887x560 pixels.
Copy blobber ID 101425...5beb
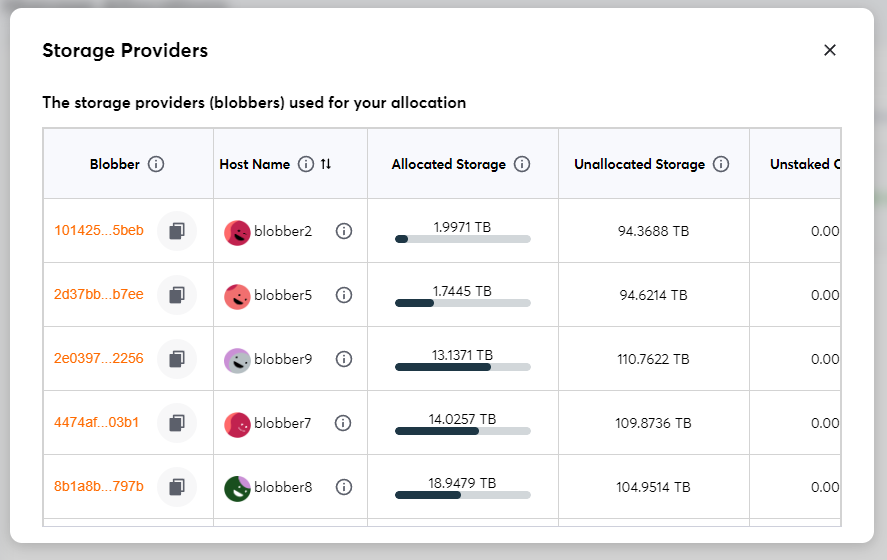pos(177,231)
